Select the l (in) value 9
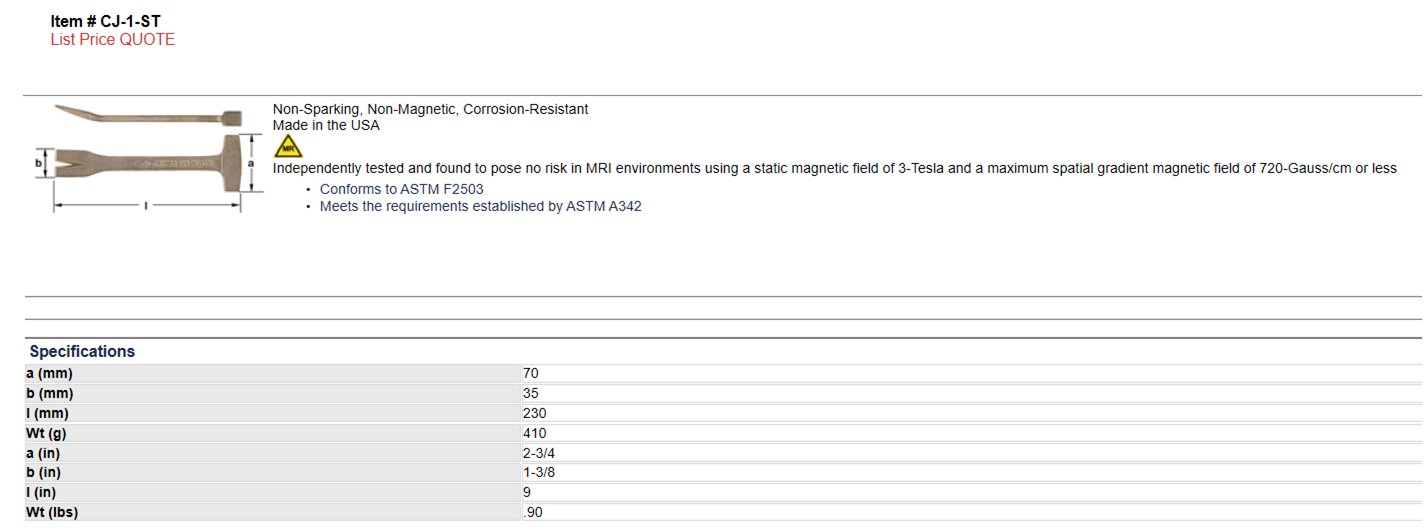1425x532 pixels. [x=527, y=492]
